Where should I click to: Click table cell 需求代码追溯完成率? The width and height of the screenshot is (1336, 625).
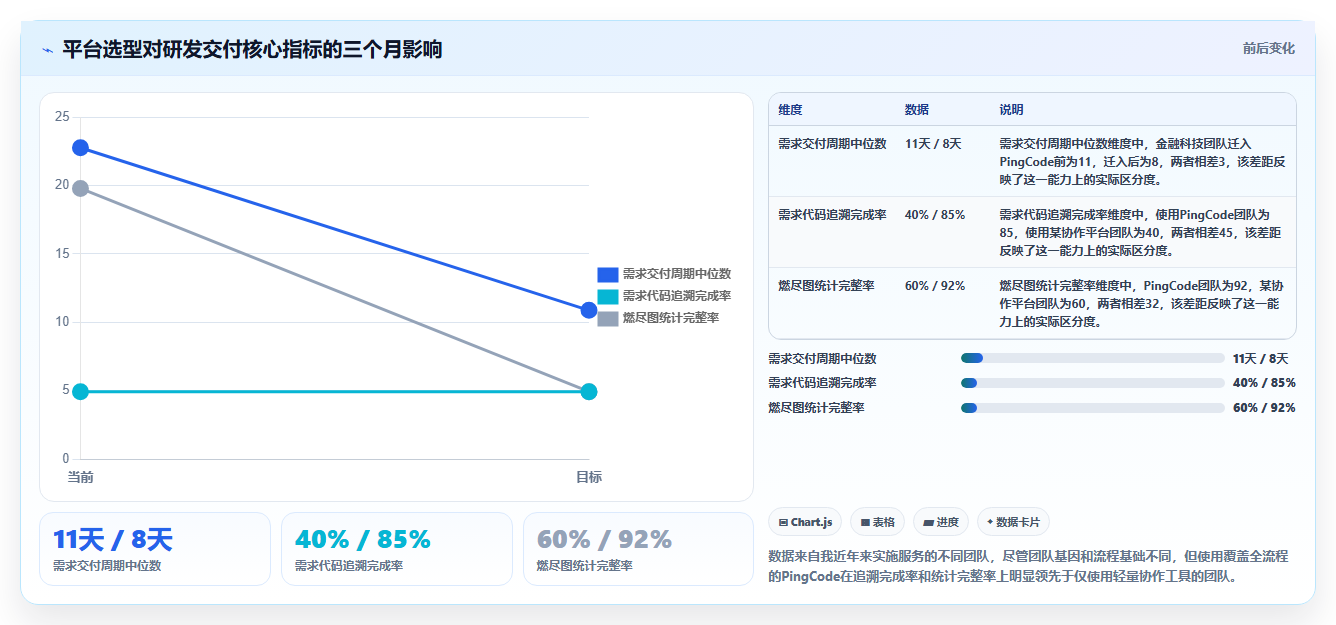pyautogui.click(x=832, y=215)
